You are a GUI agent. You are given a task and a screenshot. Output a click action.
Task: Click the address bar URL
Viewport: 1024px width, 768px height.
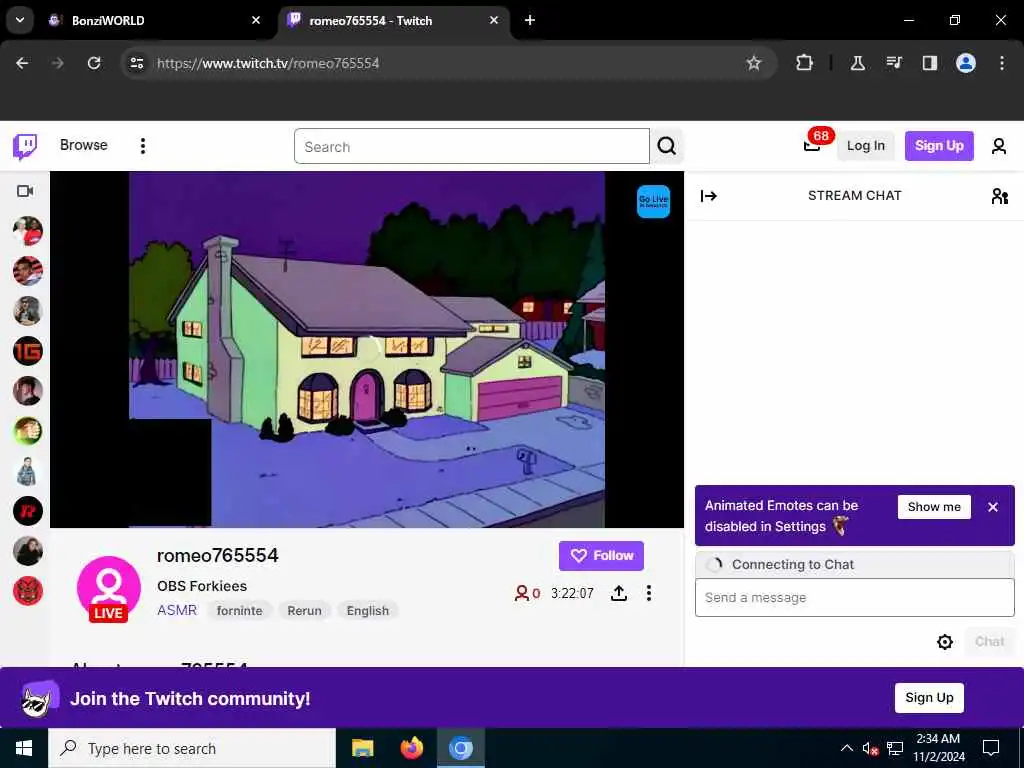[x=268, y=63]
